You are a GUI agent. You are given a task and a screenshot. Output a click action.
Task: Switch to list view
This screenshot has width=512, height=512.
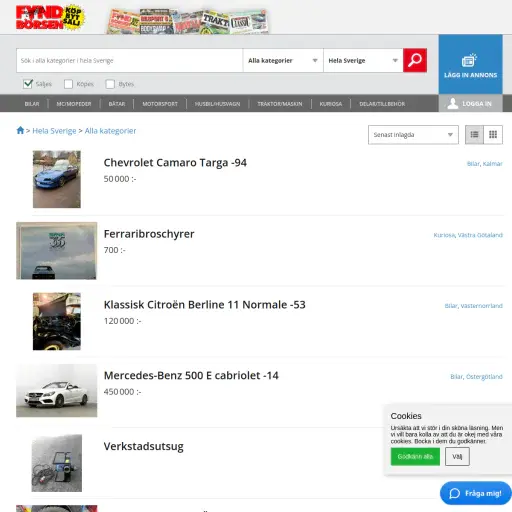474,135
